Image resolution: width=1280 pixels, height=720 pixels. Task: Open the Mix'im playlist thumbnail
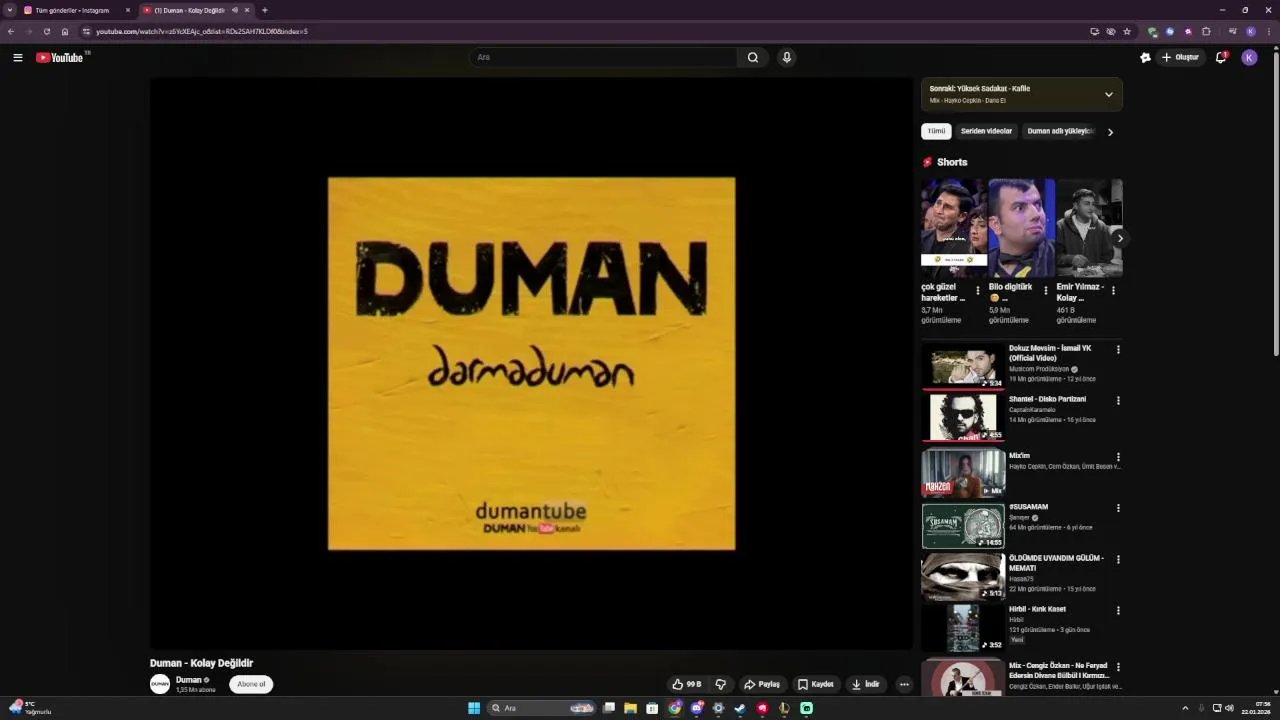(963, 472)
